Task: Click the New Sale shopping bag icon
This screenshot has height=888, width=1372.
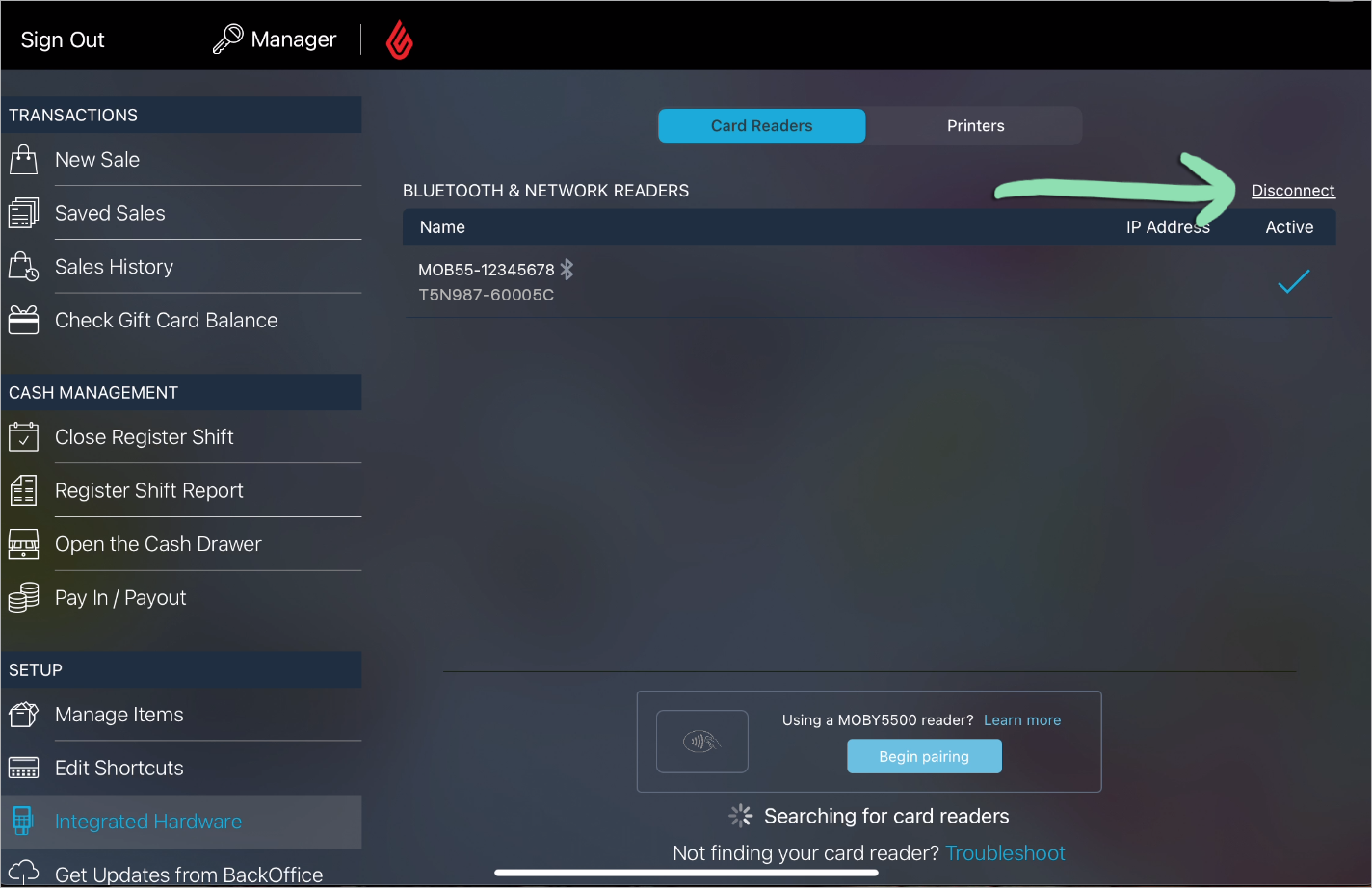Action: click(x=23, y=159)
